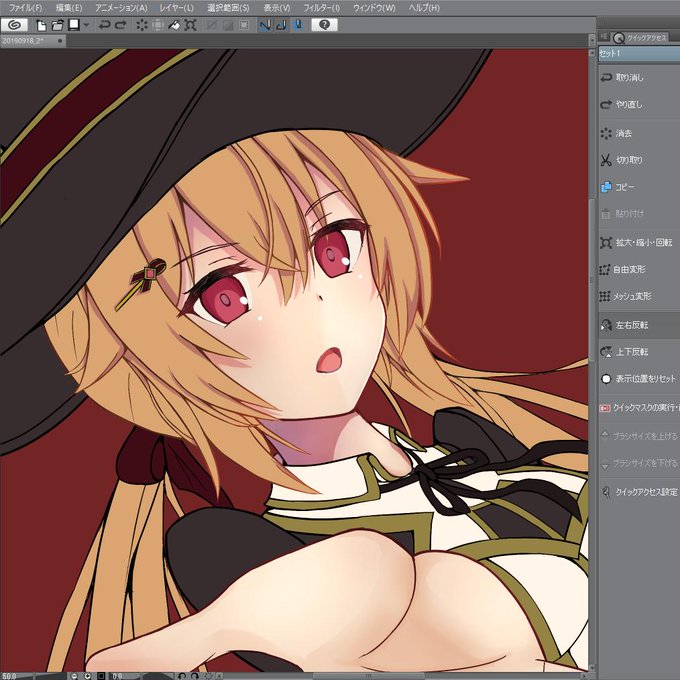Viewport: 680px width, 680px height.
Task: Click ブラシサイズを上げる in quick access
Action: 639,436
